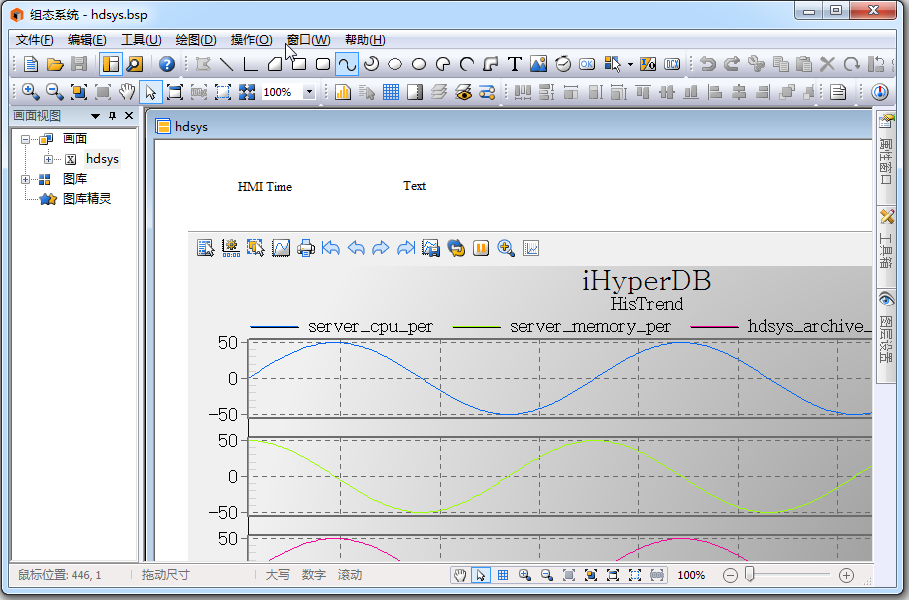Open the 属性窗口 side tab
909x600 pixels.
pos(886,157)
